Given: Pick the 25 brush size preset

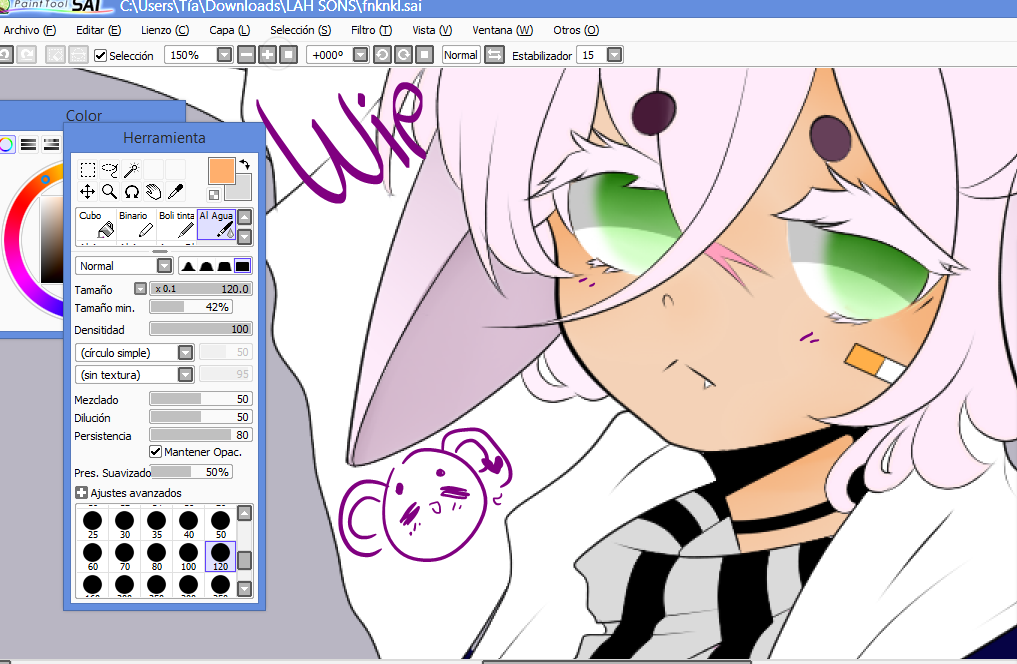Looking at the screenshot, I should click(x=93, y=524).
